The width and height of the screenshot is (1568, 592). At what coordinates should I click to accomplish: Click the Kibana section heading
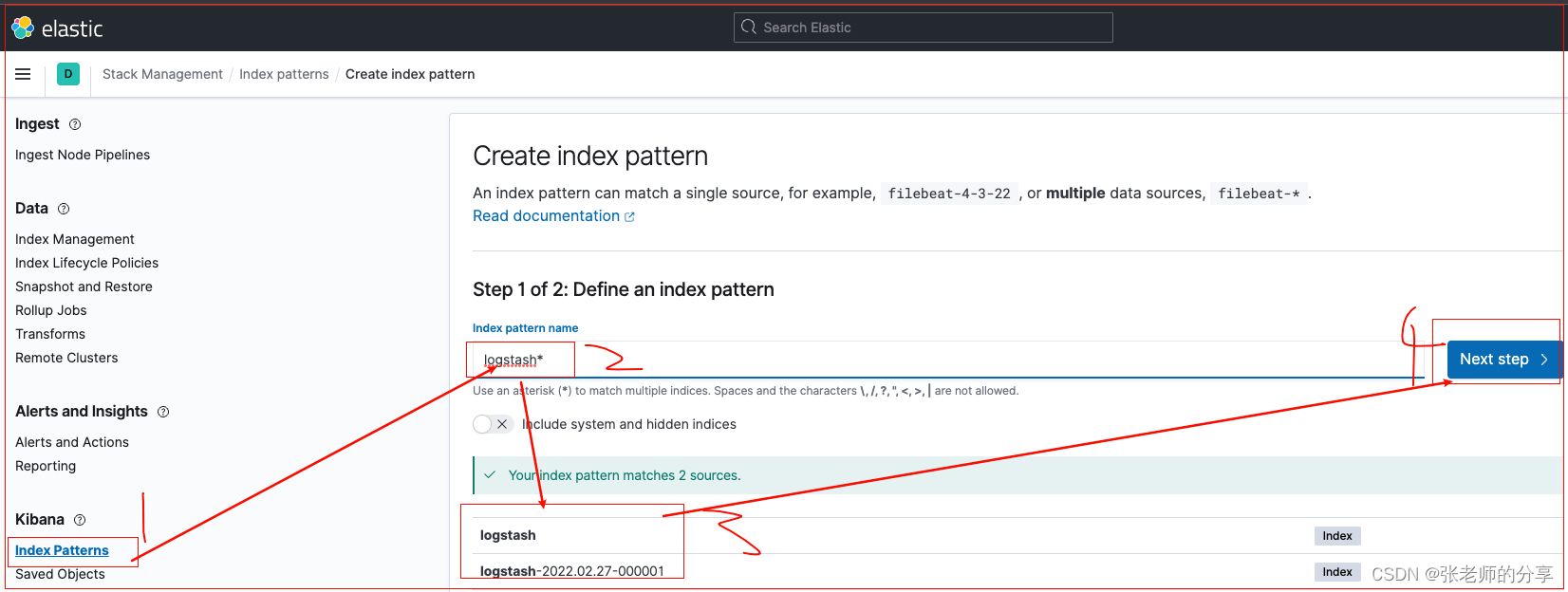click(40, 520)
